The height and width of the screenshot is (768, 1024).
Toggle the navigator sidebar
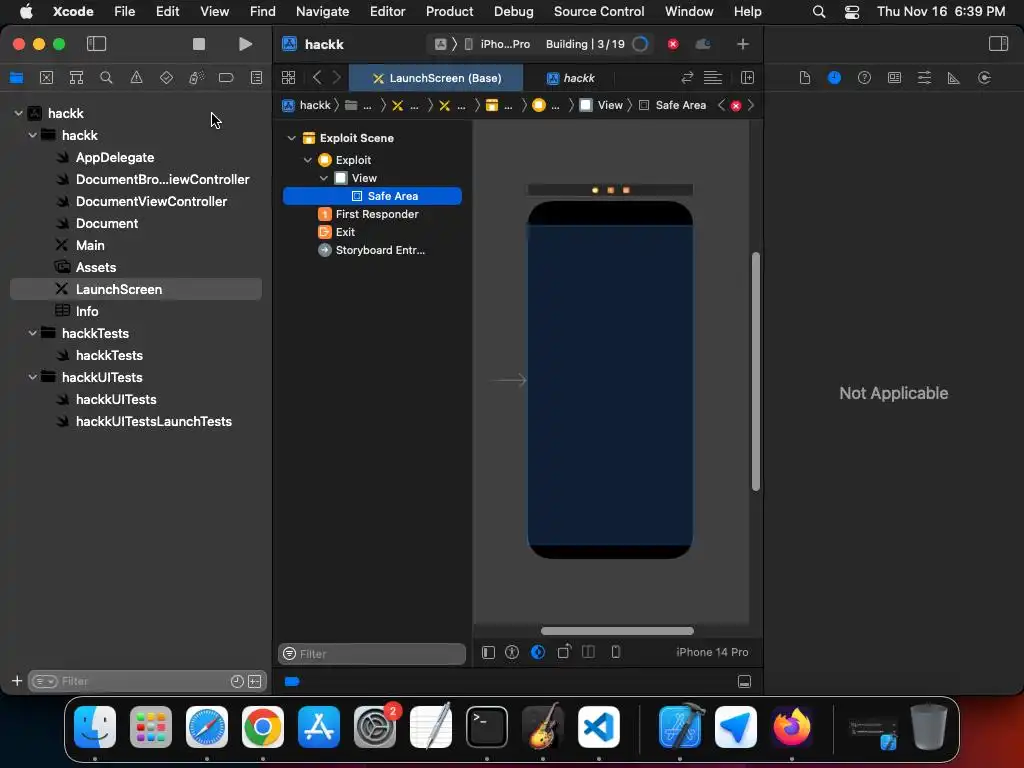(97, 44)
